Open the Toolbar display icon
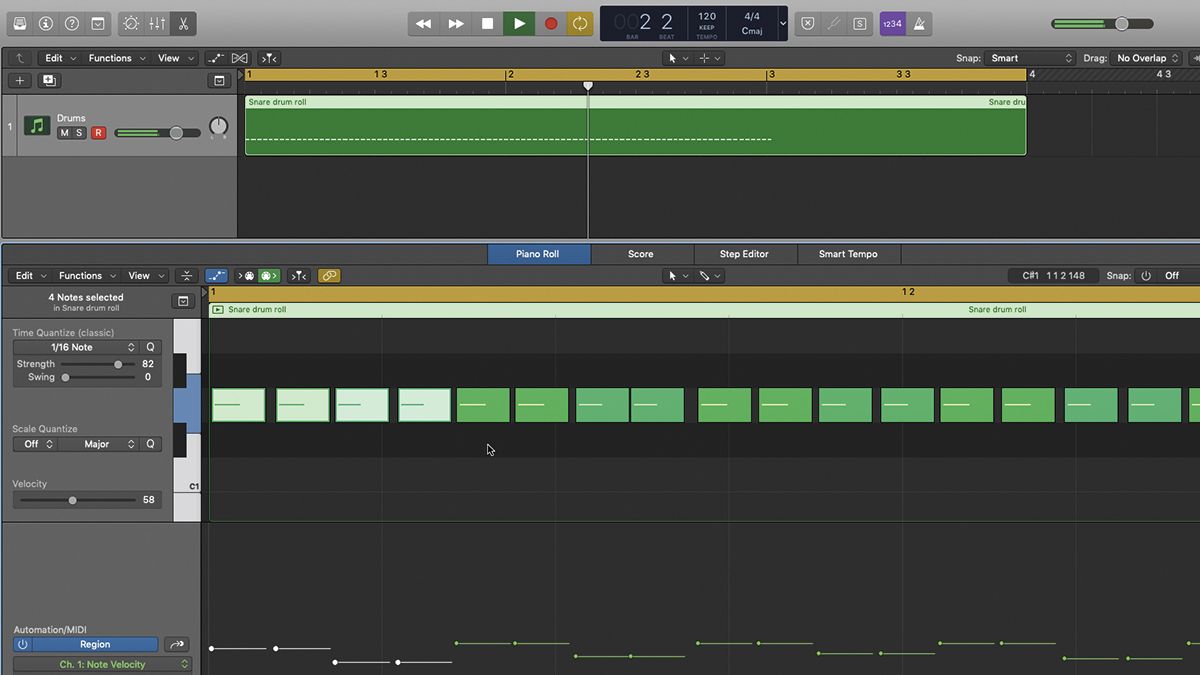The image size is (1200, 675). click(98, 23)
